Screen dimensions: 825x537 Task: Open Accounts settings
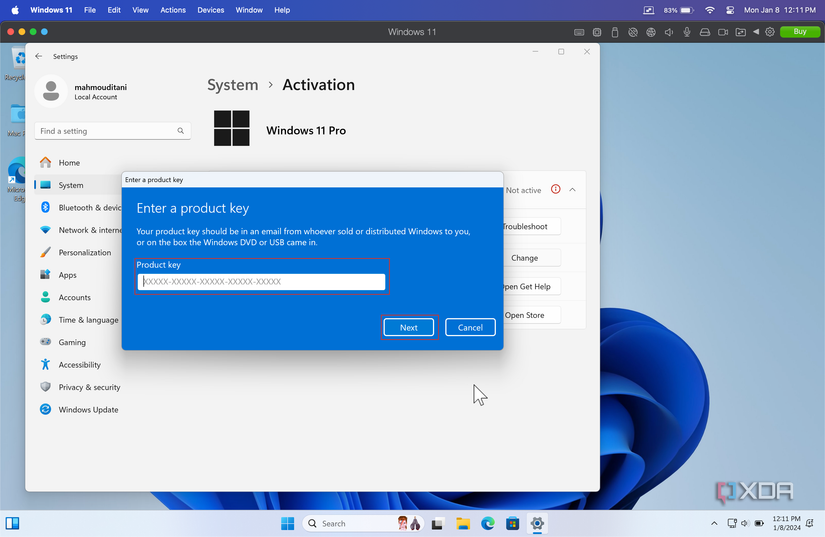pyautogui.click(x=79, y=297)
